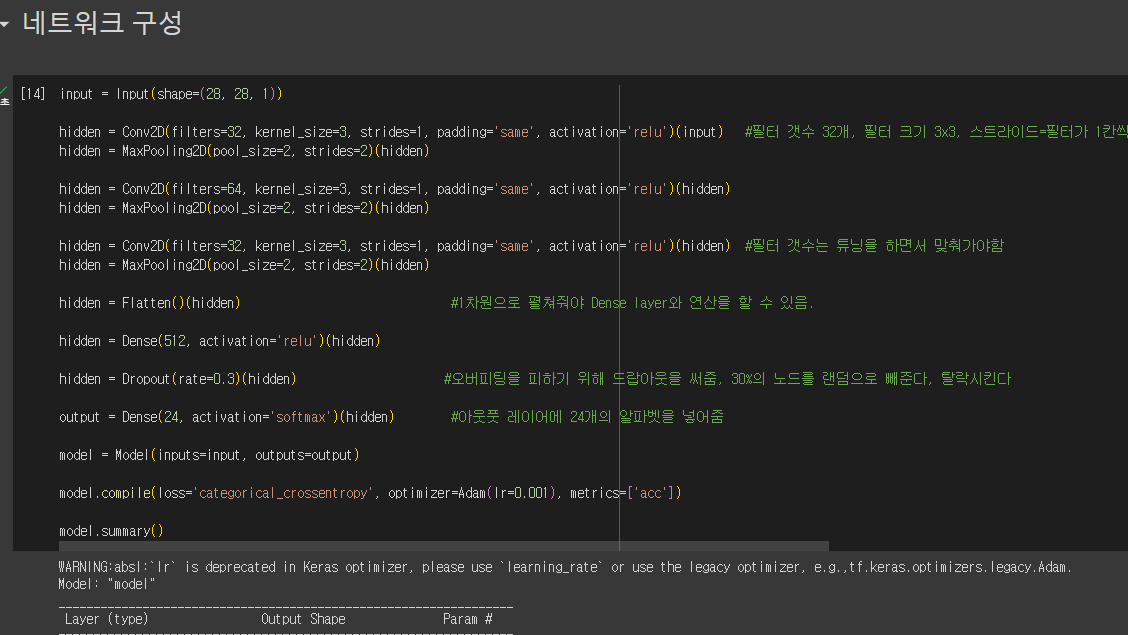The height and width of the screenshot is (635, 1128).
Task: Click the comment about 24개의 알파벳
Action: pyautogui.click(x=587, y=417)
